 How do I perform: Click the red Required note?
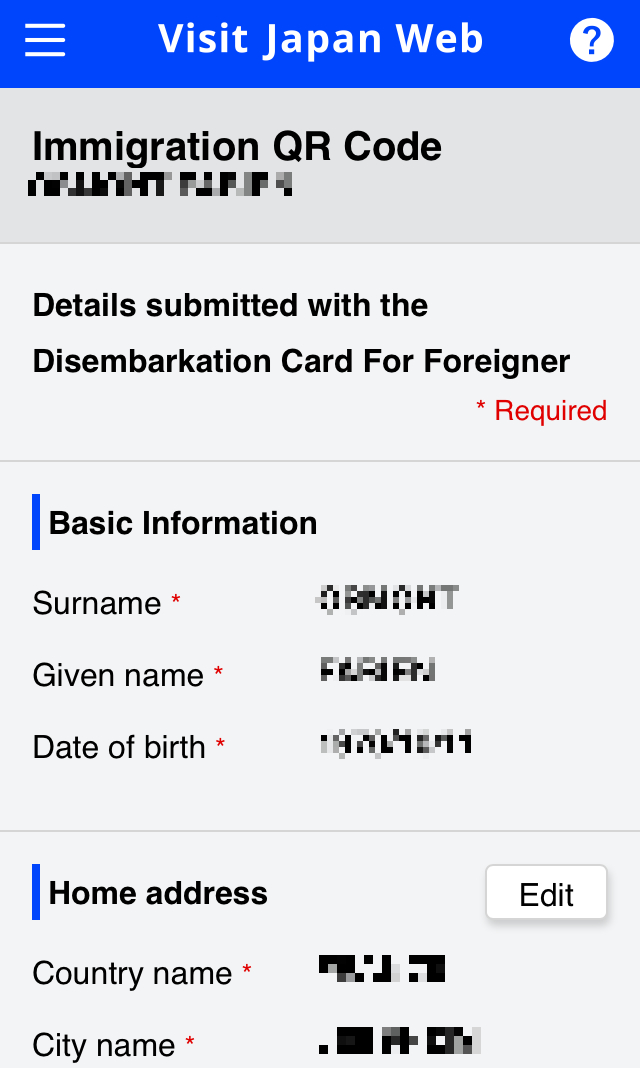[541, 411]
